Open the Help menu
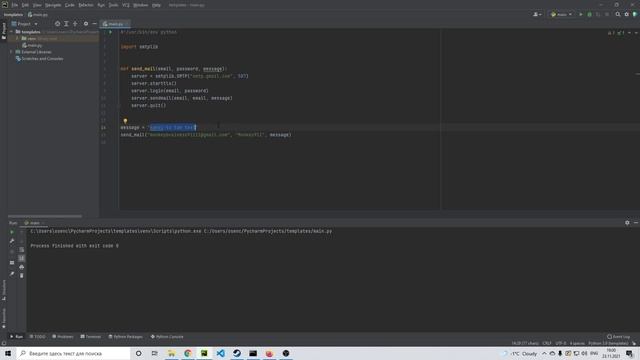Image resolution: width=640 pixels, height=360 pixels. tap(156, 5)
